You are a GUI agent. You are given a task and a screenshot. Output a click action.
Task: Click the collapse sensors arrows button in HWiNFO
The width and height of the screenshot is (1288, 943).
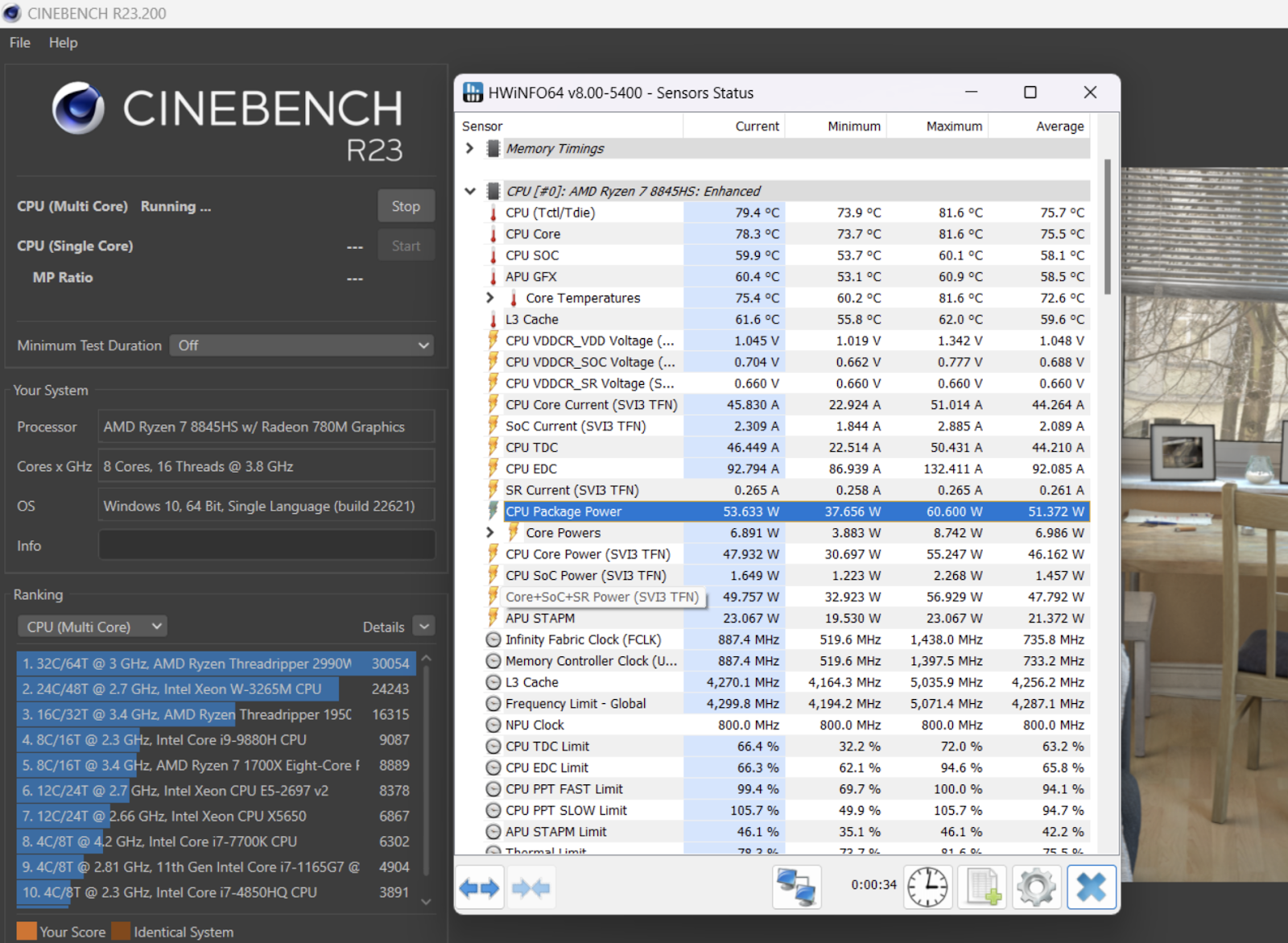[x=531, y=887]
